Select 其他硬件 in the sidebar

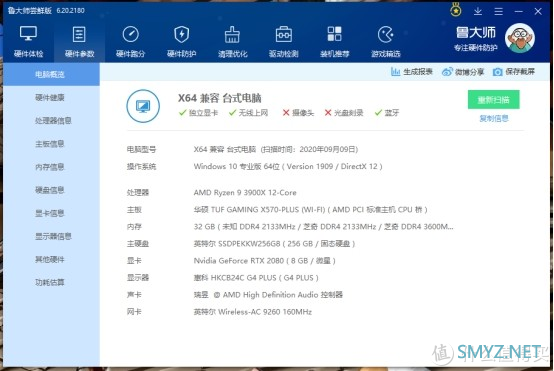click(x=51, y=259)
